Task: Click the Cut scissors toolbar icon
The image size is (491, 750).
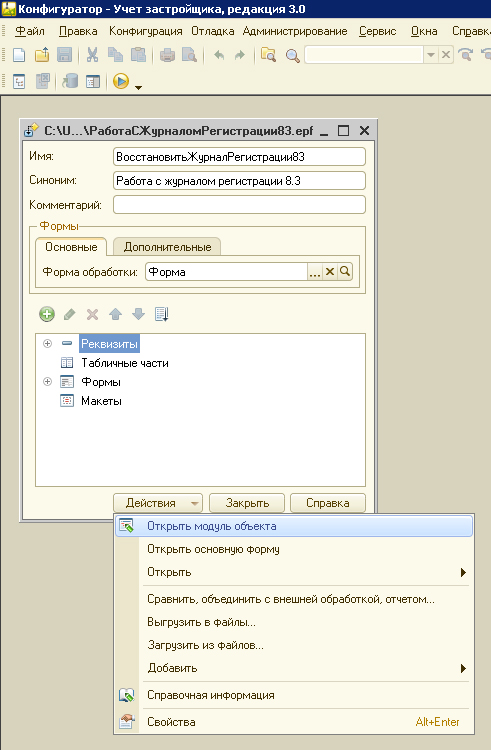Action: click(x=92, y=55)
